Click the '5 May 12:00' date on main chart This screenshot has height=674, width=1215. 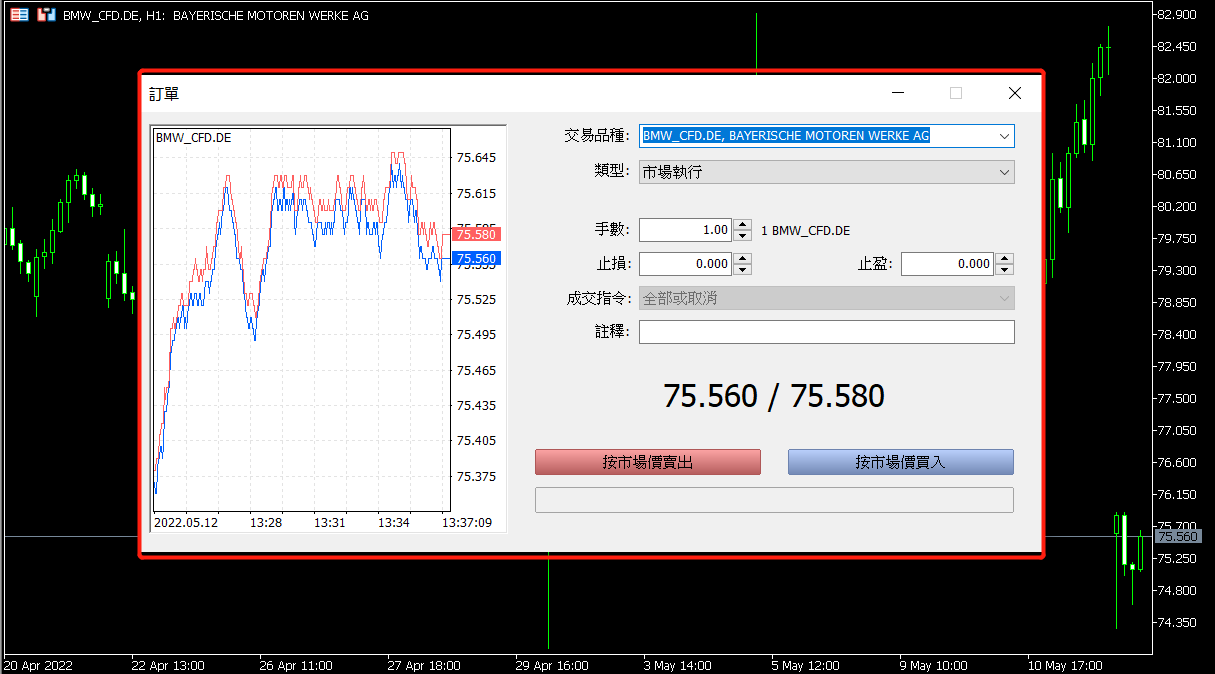coord(806,665)
